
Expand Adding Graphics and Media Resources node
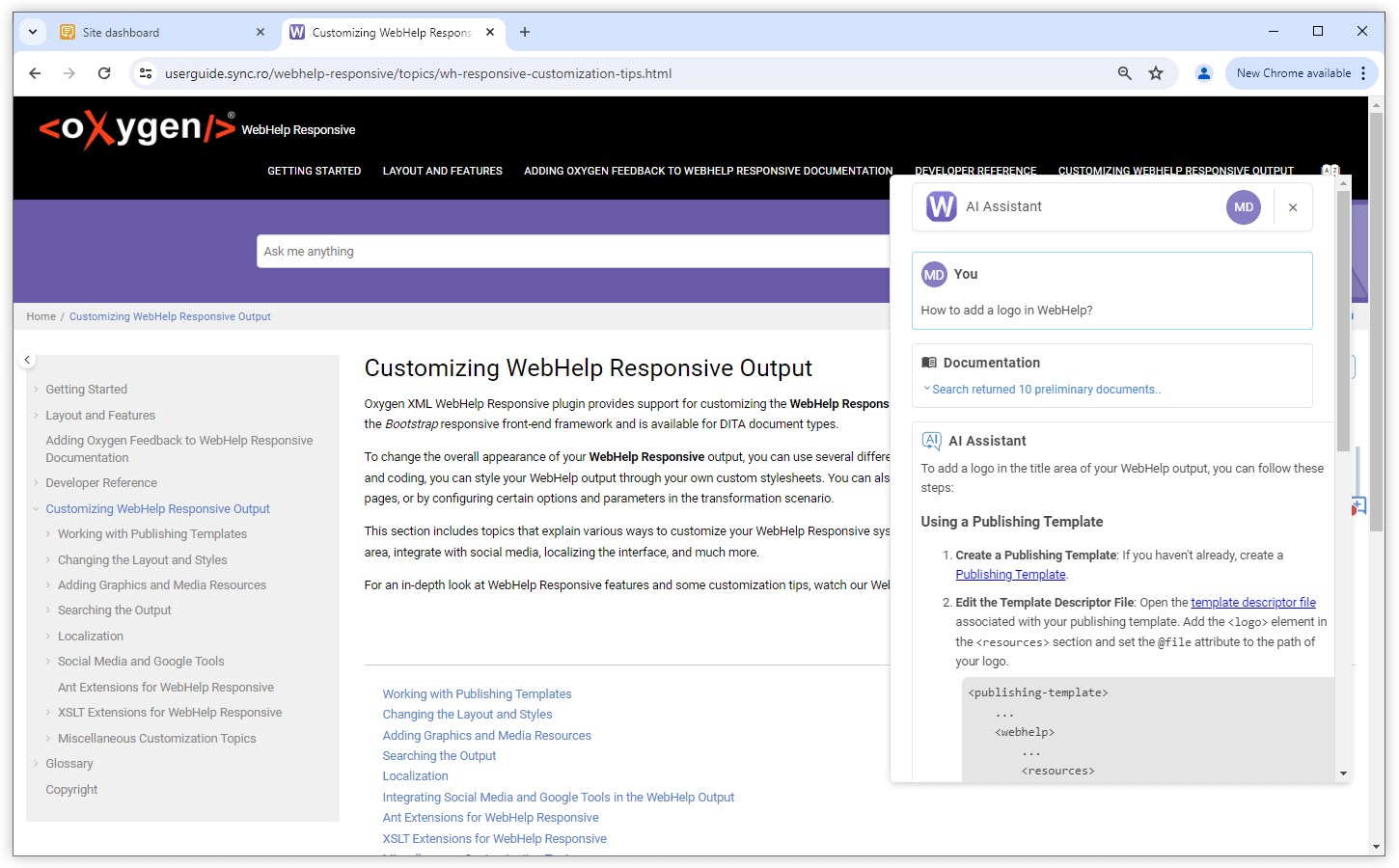point(48,585)
